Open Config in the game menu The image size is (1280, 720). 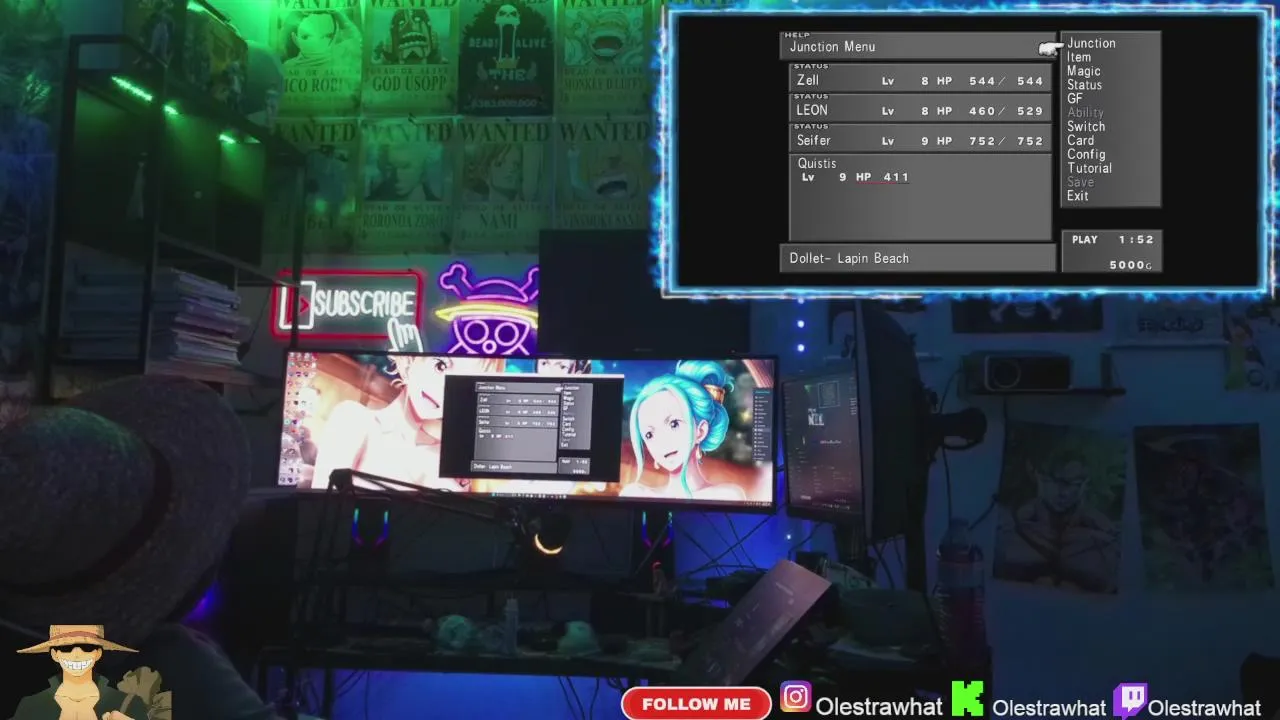point(1086,154)
